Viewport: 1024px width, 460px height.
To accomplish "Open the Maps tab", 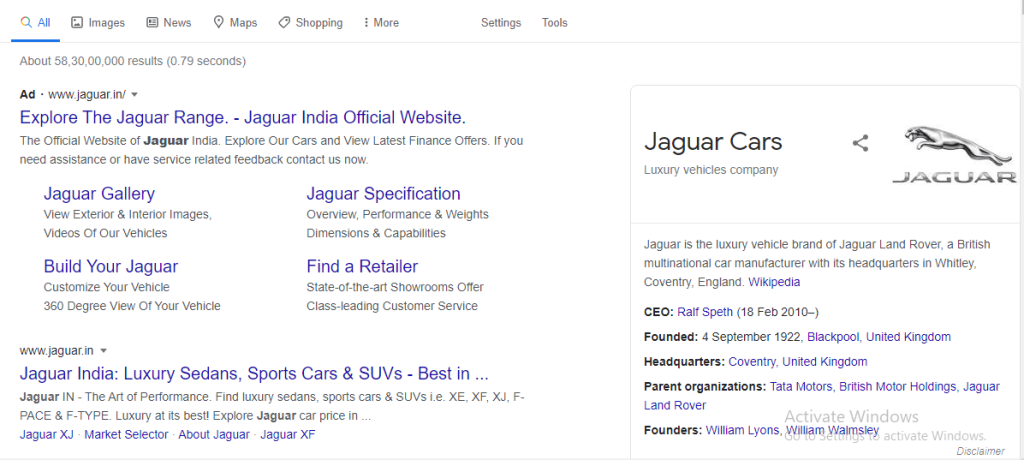I will [x=235, y=23].
